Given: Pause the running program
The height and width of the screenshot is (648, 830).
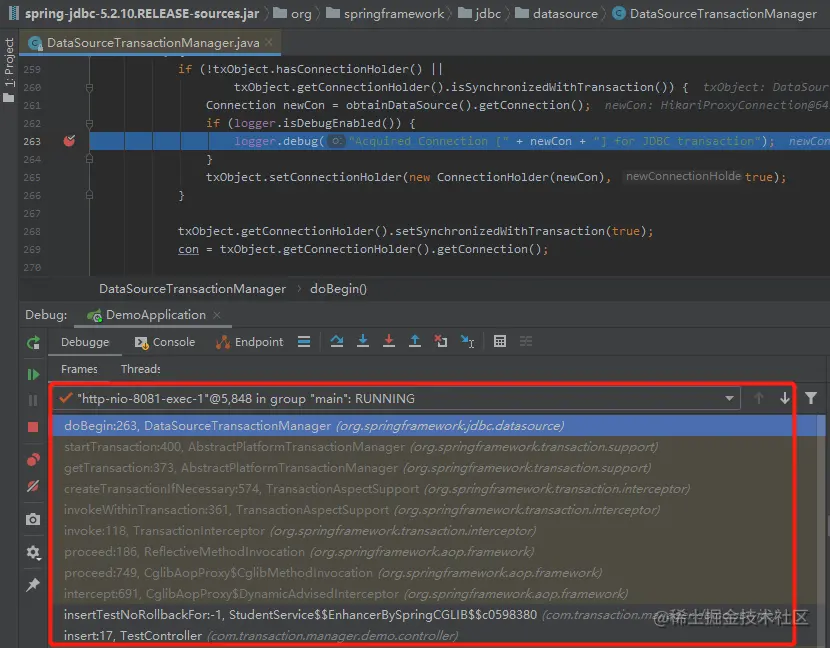Looking at the screenshot, I should point(33,400).
